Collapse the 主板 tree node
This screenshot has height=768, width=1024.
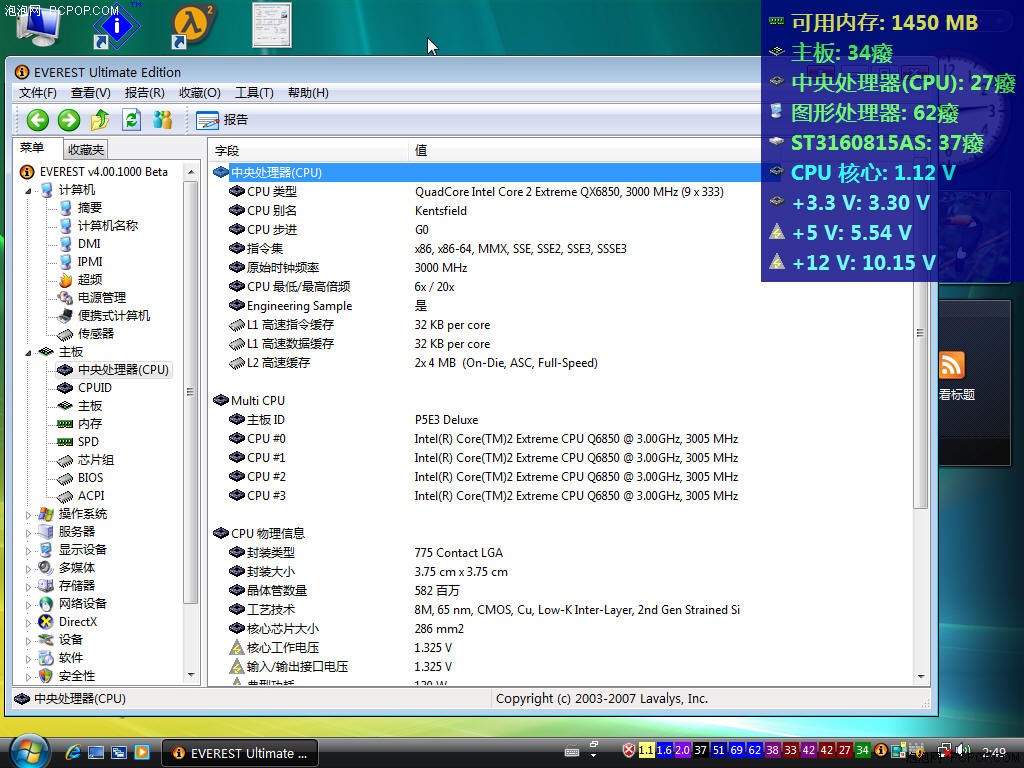click(x=28, y=353)
